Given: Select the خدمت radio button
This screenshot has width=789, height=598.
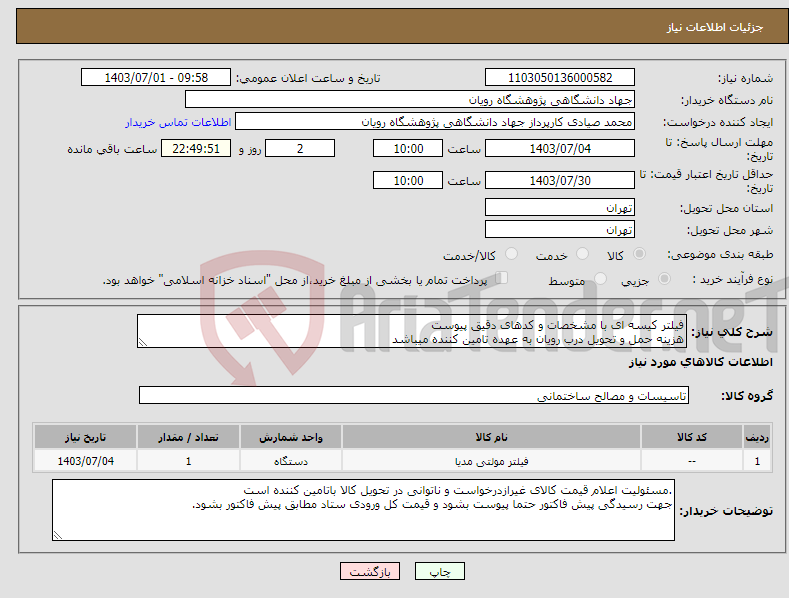Looking at the screenshot, I should click(582, 254).
